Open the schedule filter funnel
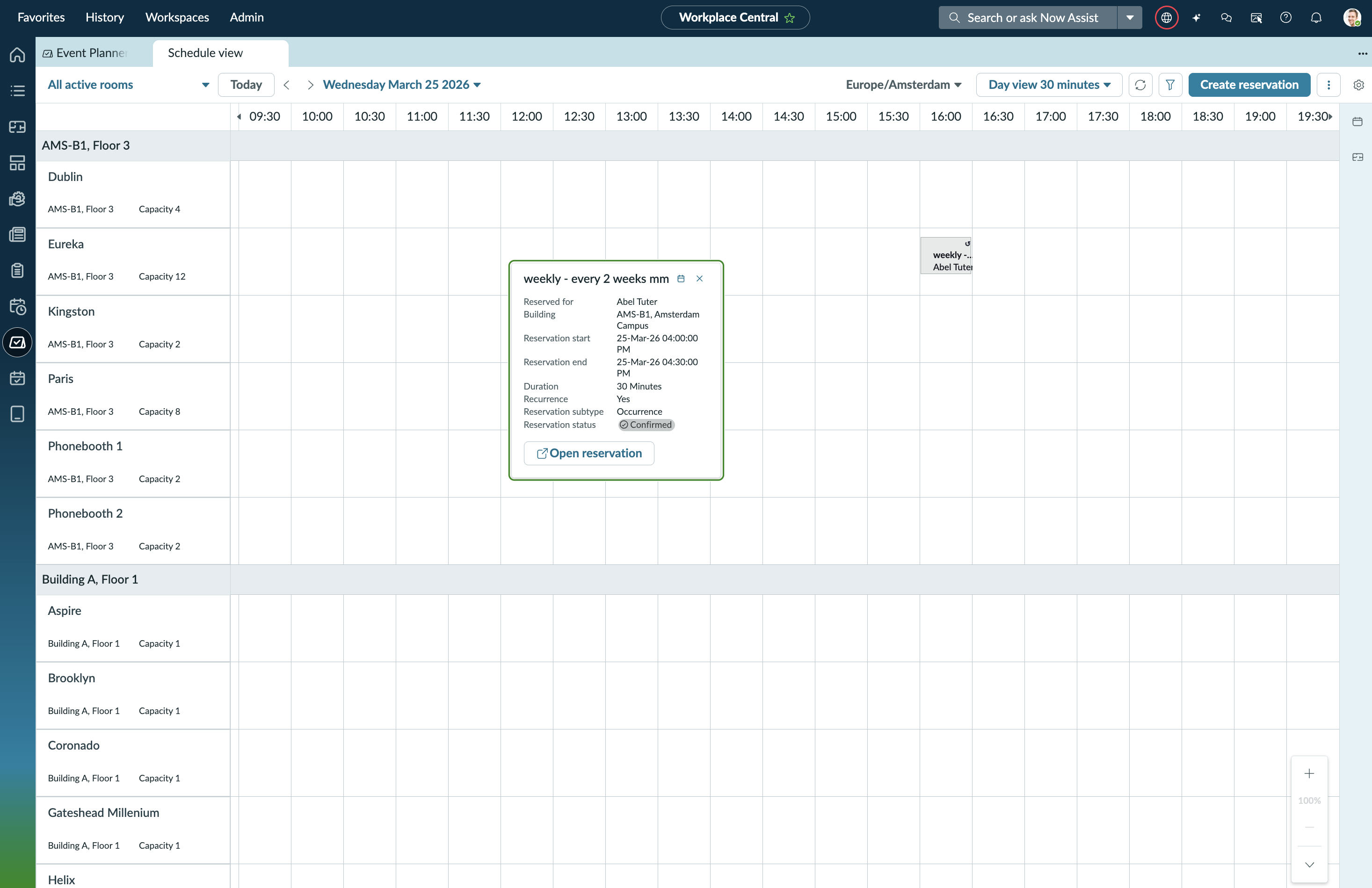The image size is (1372, 888). pos(1169,85)
